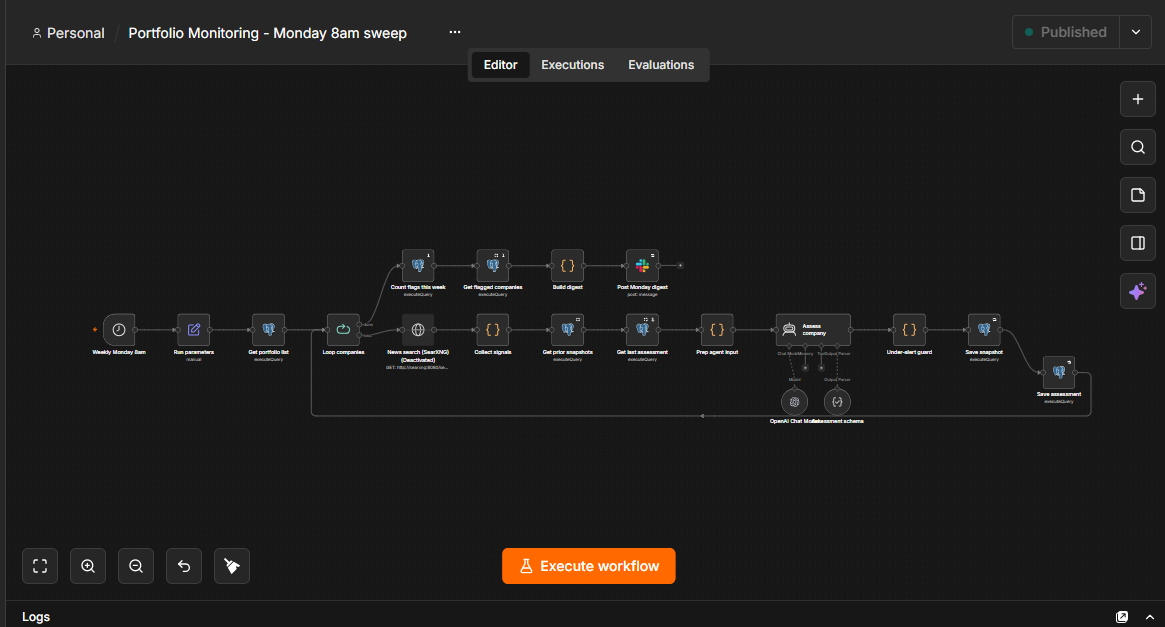Select the Loop companies node
The height and width of the screenshot is (627, 1165).
(343, 330)
